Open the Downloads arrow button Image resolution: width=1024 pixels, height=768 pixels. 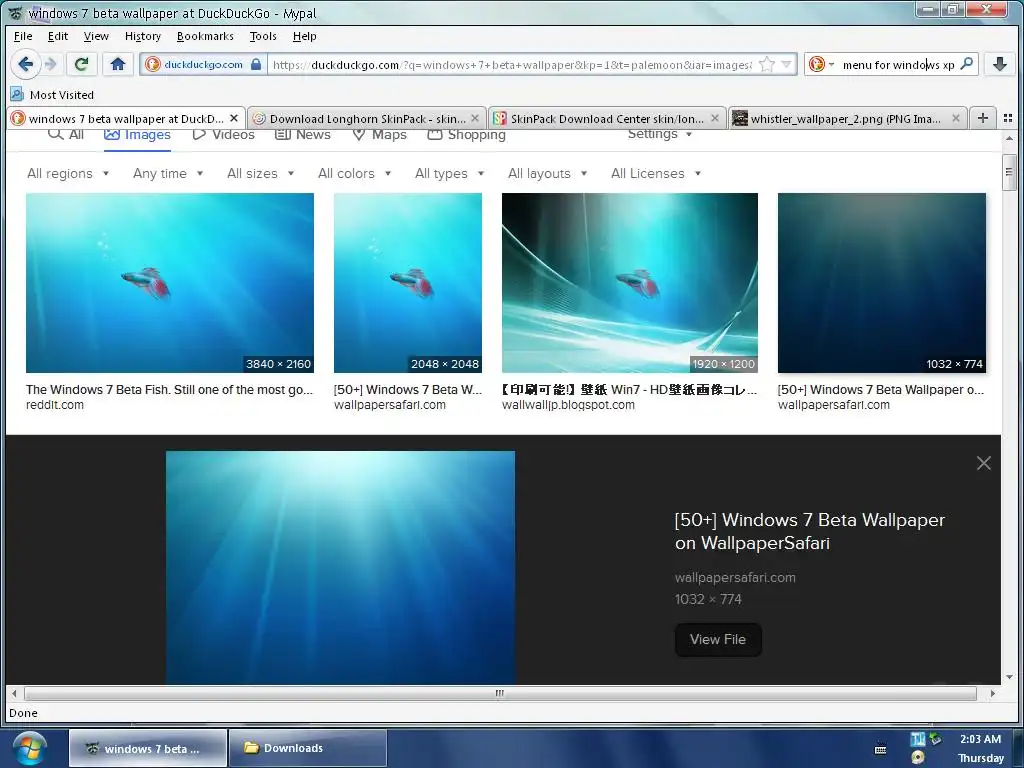[999, 64]
